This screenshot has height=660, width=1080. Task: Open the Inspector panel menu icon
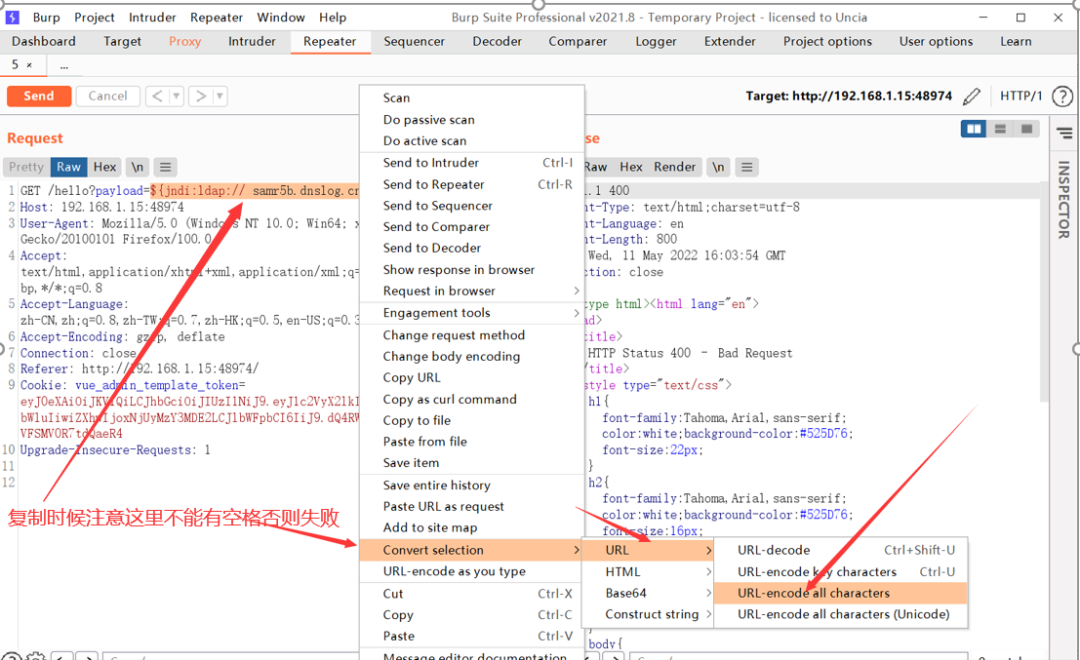(1064, 132)
